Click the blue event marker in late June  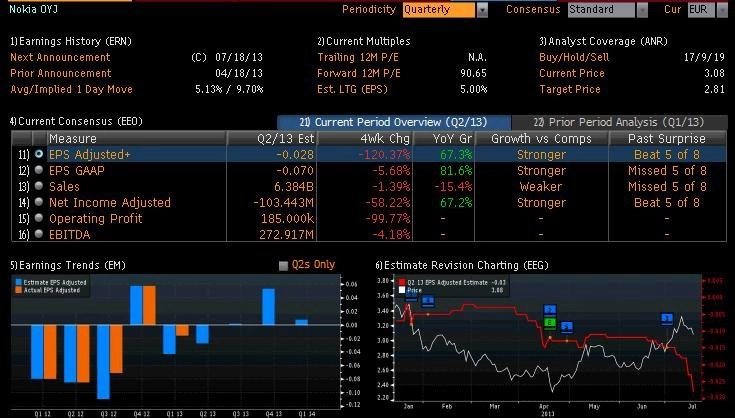tap(667, 319)
